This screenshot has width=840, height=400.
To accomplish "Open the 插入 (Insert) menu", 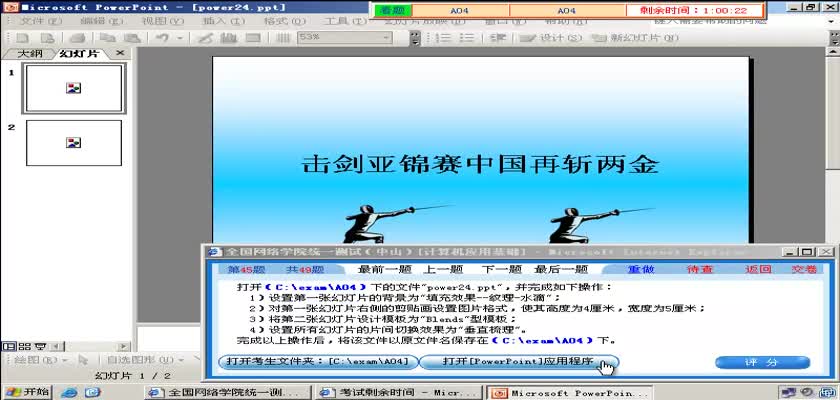I will pos(223,21).
